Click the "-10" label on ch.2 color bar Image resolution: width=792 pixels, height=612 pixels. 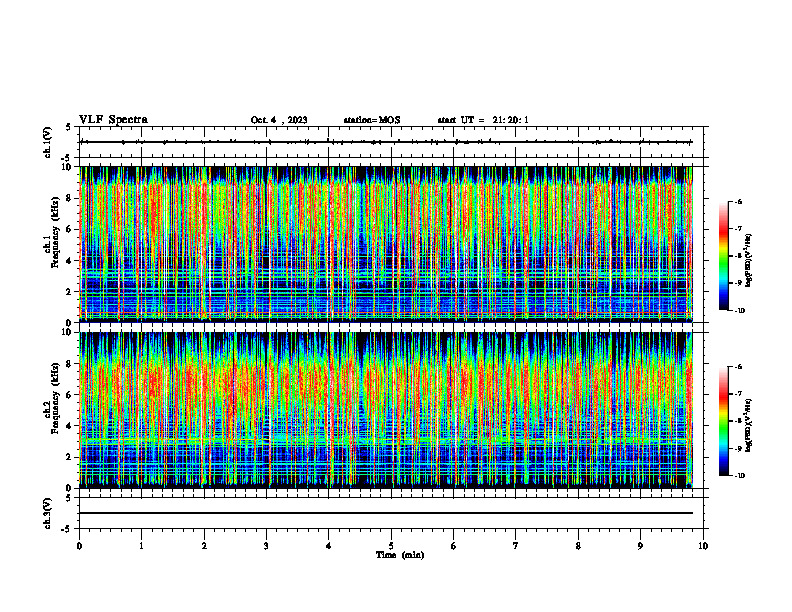point(739,476)
